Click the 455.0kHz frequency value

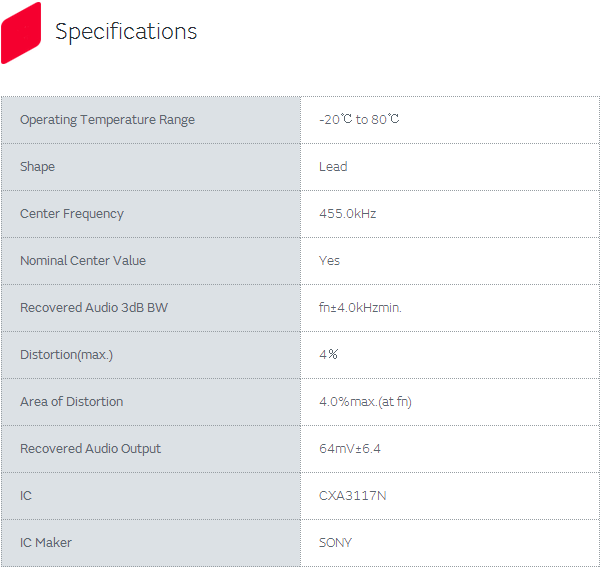pyautogui.click(x=347, y=214)
